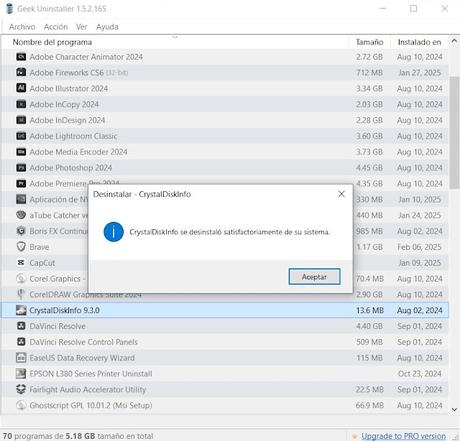The height and width of the screenshot is (441, 460).
Task: Open the Ayuda menu
Action: coord(107,27)
